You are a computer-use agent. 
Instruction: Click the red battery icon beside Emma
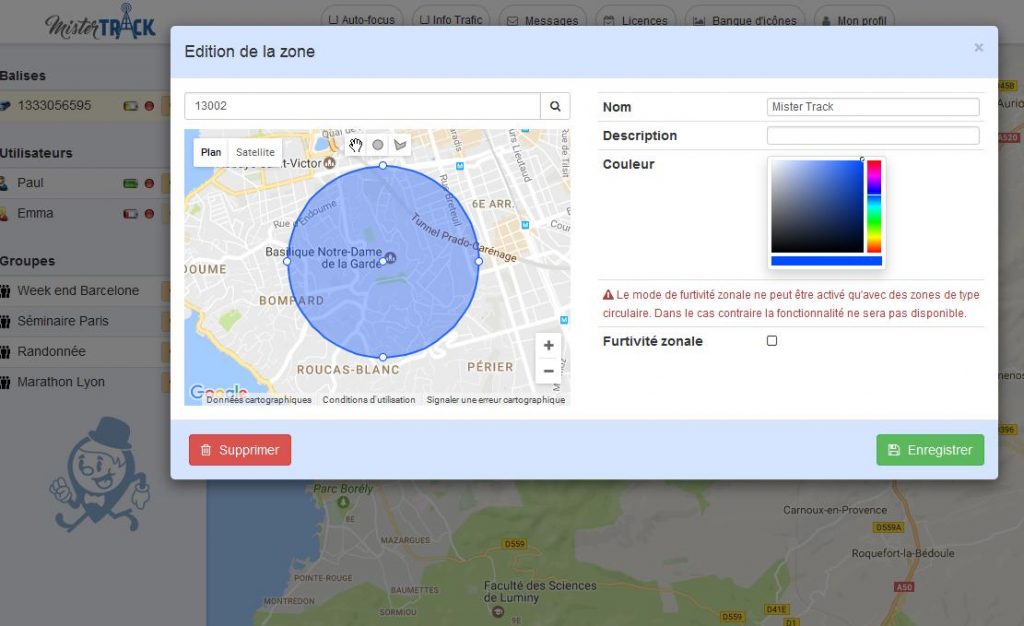point(131,213)
